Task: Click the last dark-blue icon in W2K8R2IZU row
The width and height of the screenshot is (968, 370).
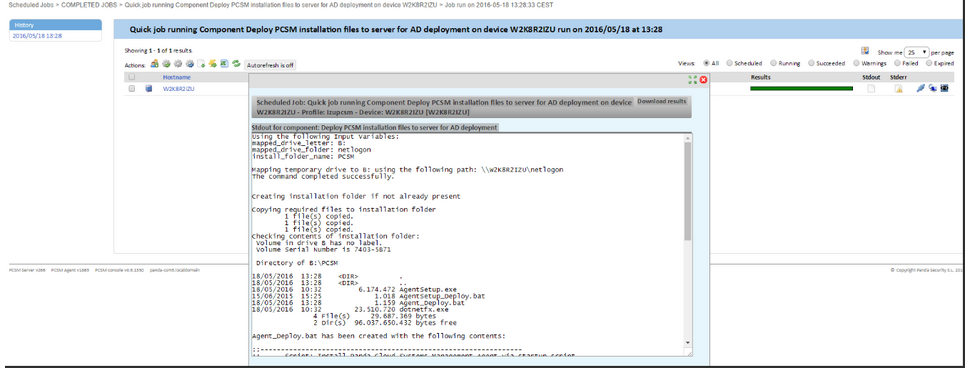Action: click(x=944, y=89)
